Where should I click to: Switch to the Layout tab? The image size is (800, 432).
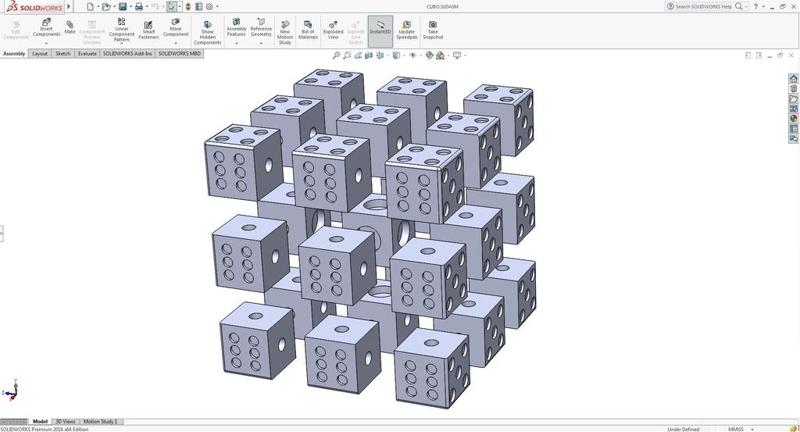(40, 54)
